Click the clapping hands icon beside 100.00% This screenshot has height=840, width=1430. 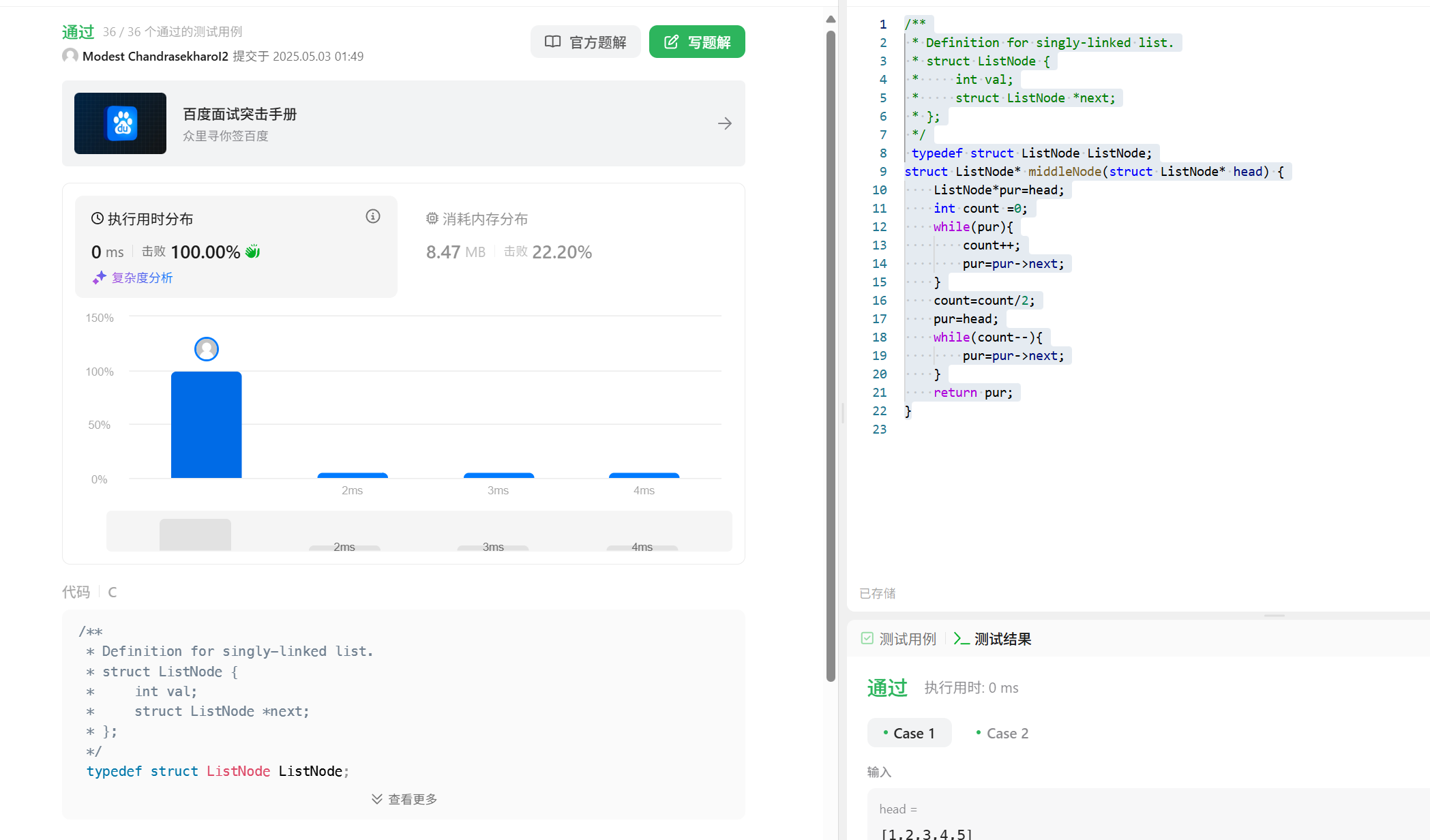(253, 252)
